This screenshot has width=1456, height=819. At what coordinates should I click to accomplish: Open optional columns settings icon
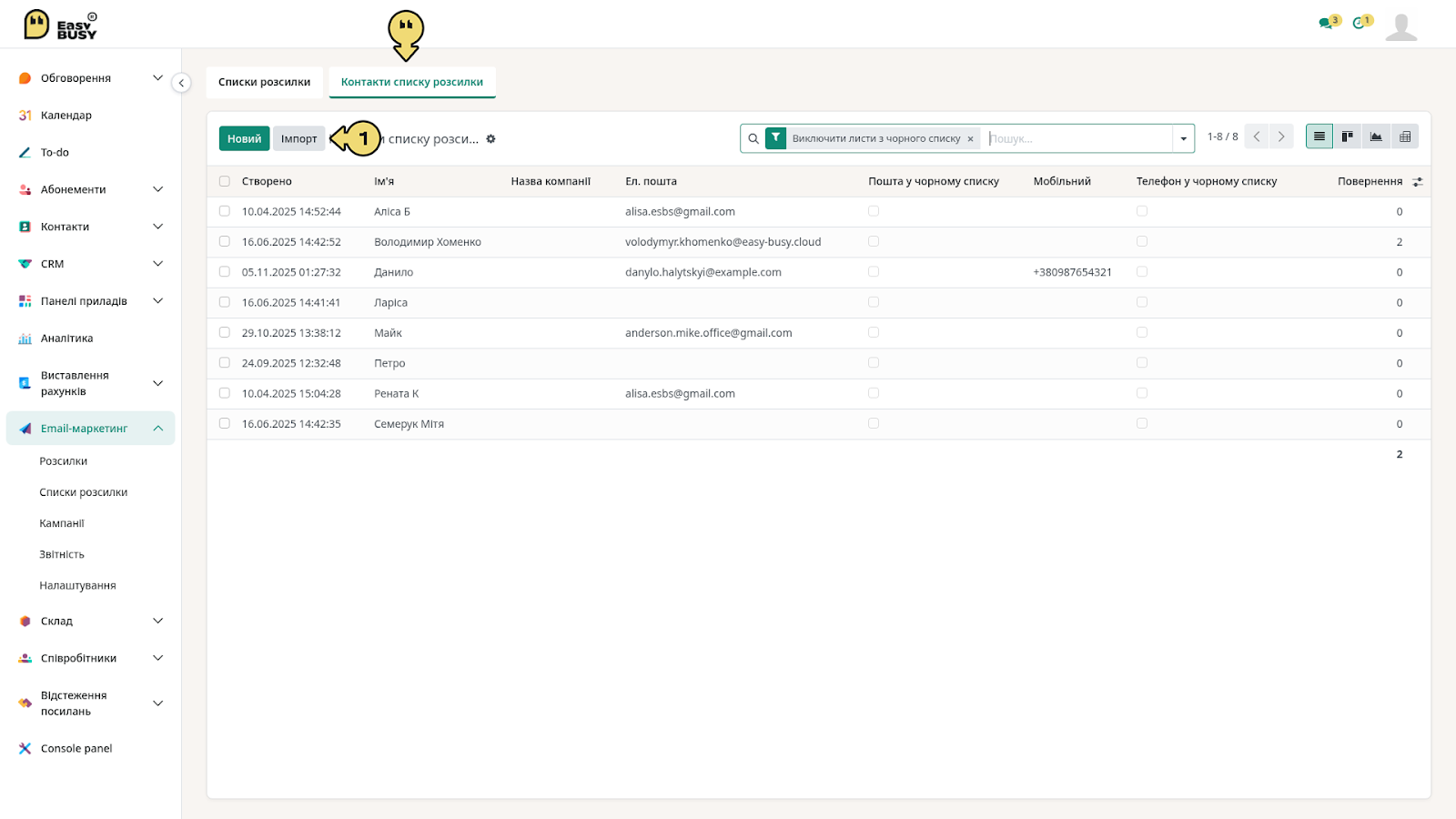click(1418, 182)
